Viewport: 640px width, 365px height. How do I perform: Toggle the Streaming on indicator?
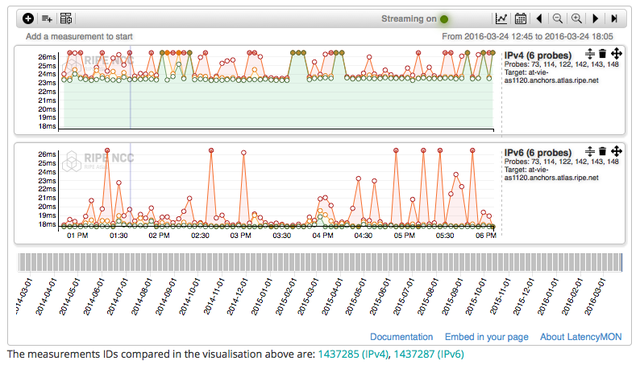coord(444,19)
